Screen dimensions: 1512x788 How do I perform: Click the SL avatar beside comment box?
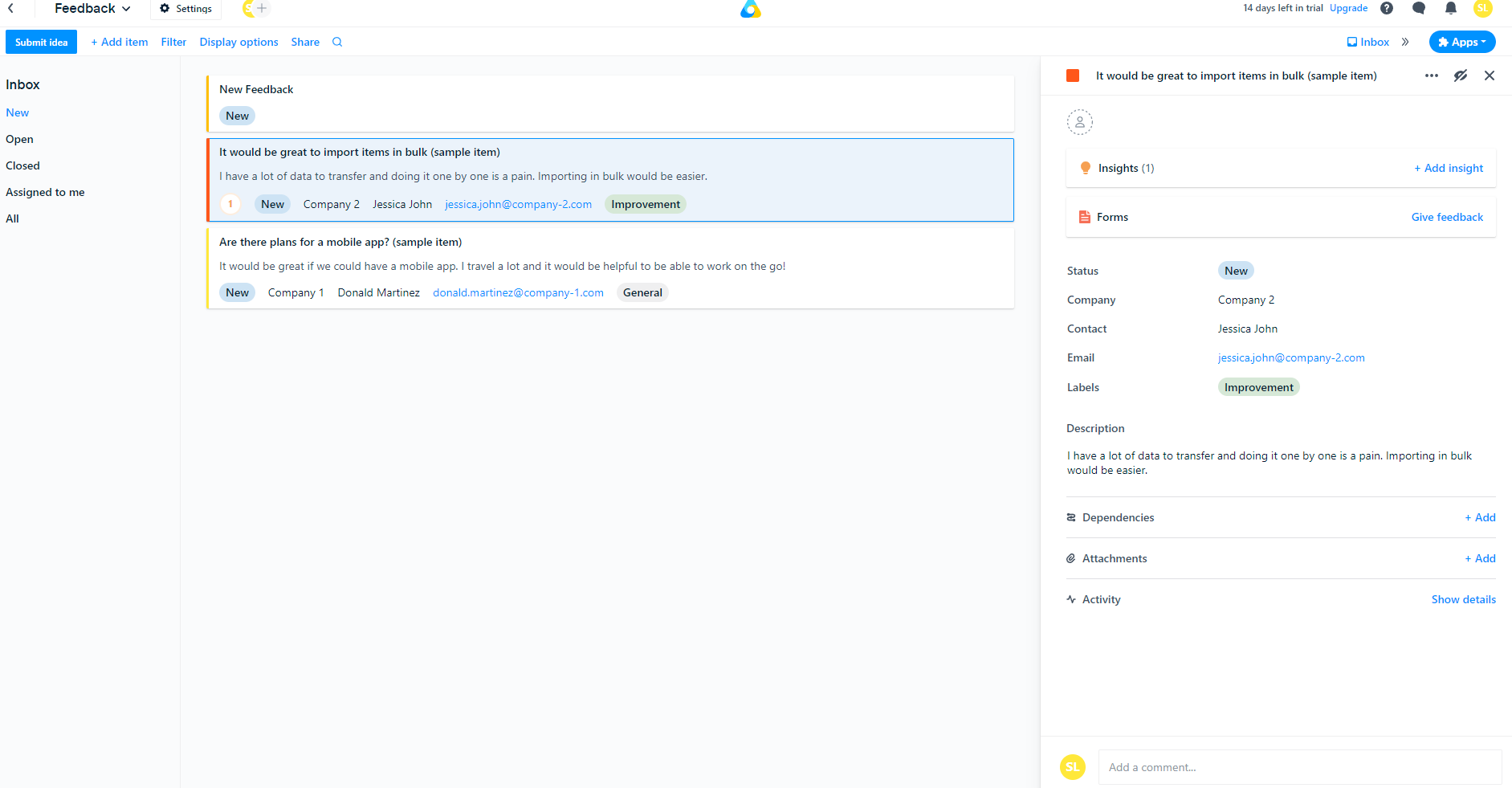click(1073, 767)
